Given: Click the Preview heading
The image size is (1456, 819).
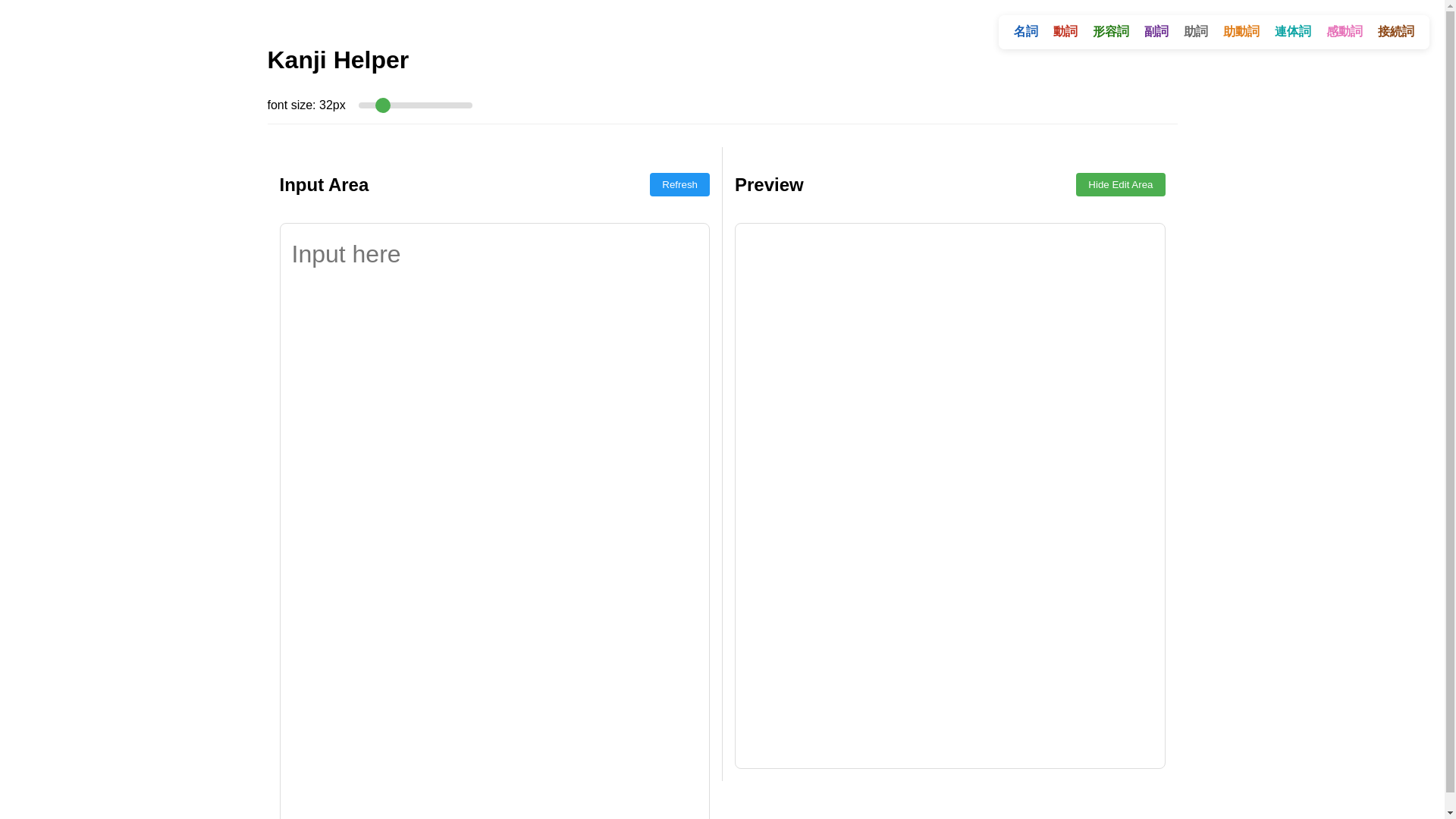Looking at the screenshot, I should tap(769, 184).
